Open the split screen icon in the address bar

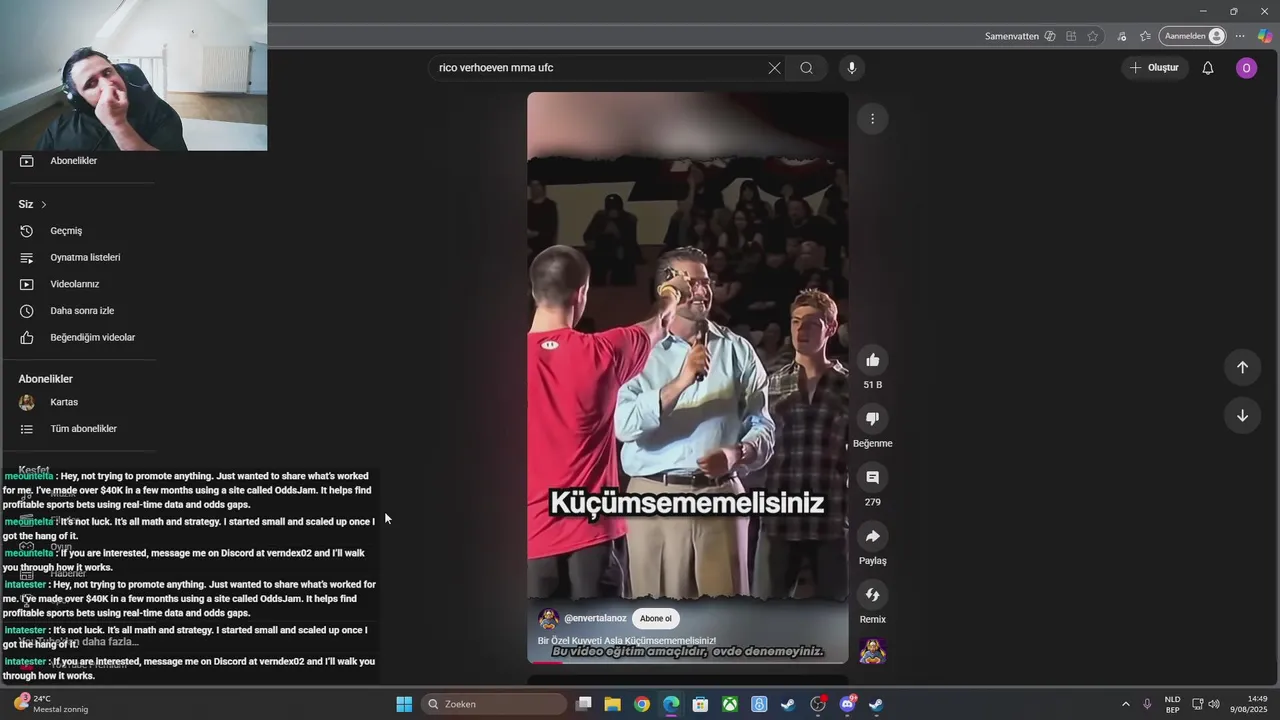pyautogui.click(x=1071, y=36)
